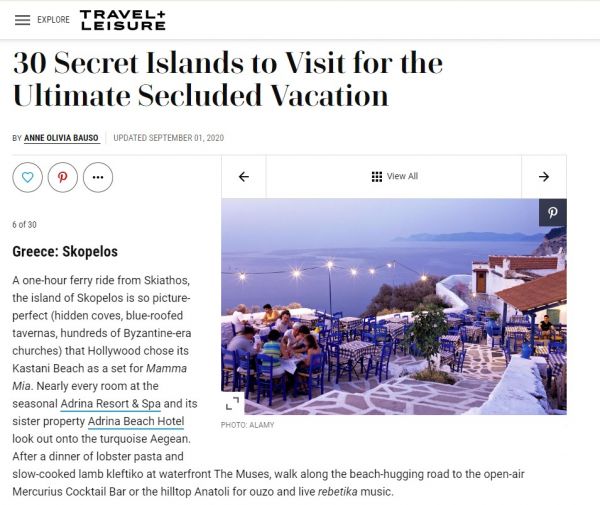Go to next slide arrow
This screenshot has width=600, height=505.
tap(544, 177)
